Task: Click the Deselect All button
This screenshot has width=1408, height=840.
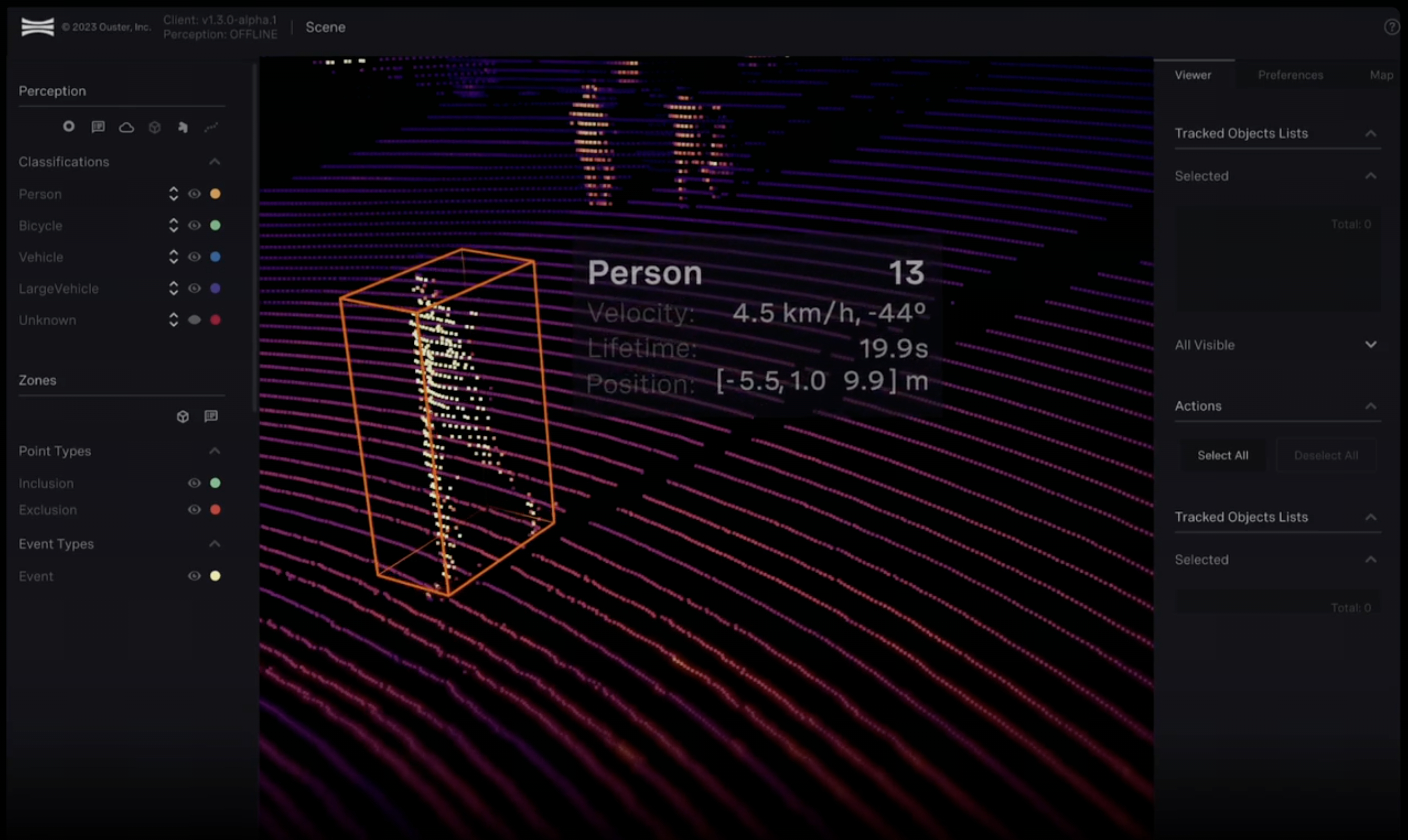Action: click(x=1326, y=456)
